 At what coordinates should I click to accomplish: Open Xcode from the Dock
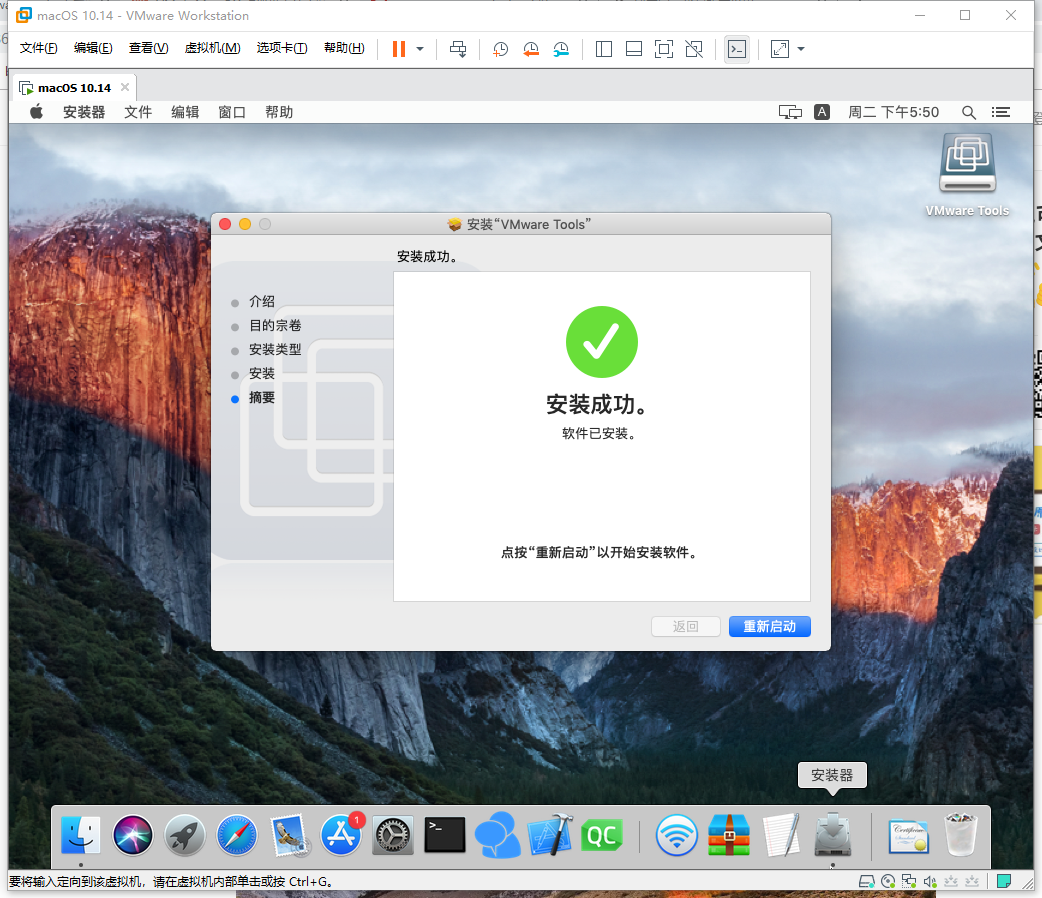[x=549, y=835]
